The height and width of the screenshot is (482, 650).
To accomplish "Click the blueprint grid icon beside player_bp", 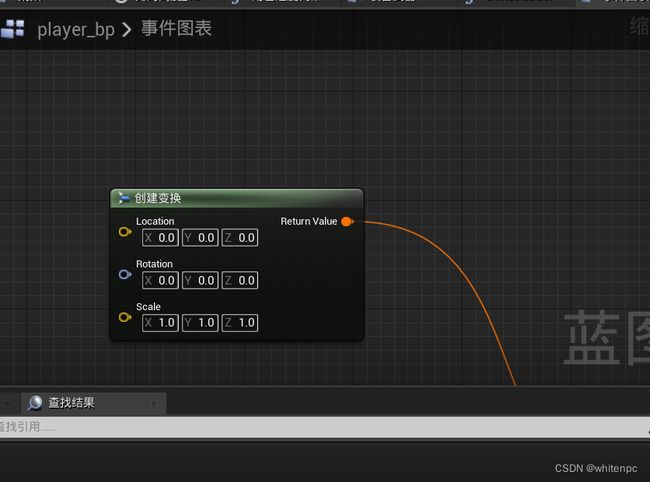I will point(12,29).
